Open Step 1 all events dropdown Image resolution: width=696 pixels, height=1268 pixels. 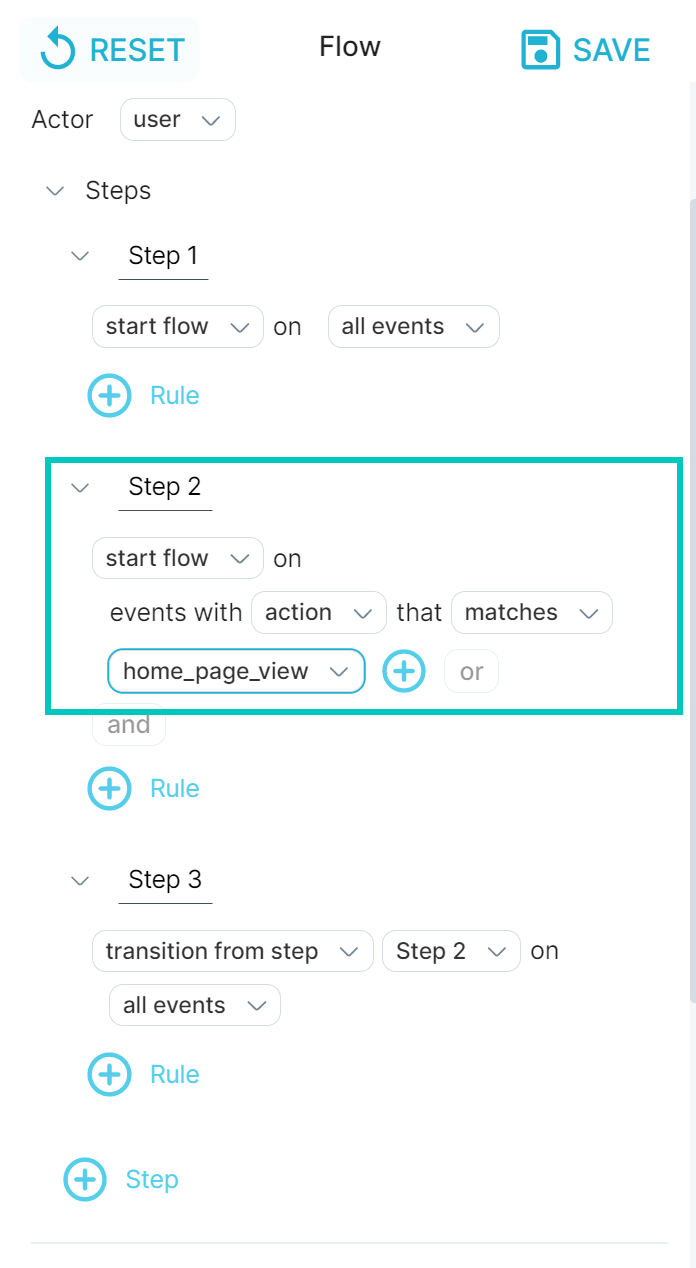tap(414, 327)
